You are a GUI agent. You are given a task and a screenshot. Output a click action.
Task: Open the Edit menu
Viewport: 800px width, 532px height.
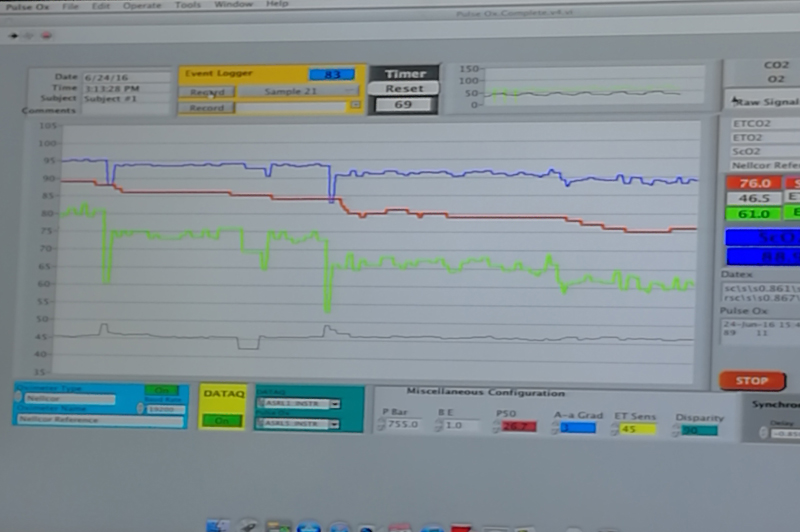click(x=101, y=6)
